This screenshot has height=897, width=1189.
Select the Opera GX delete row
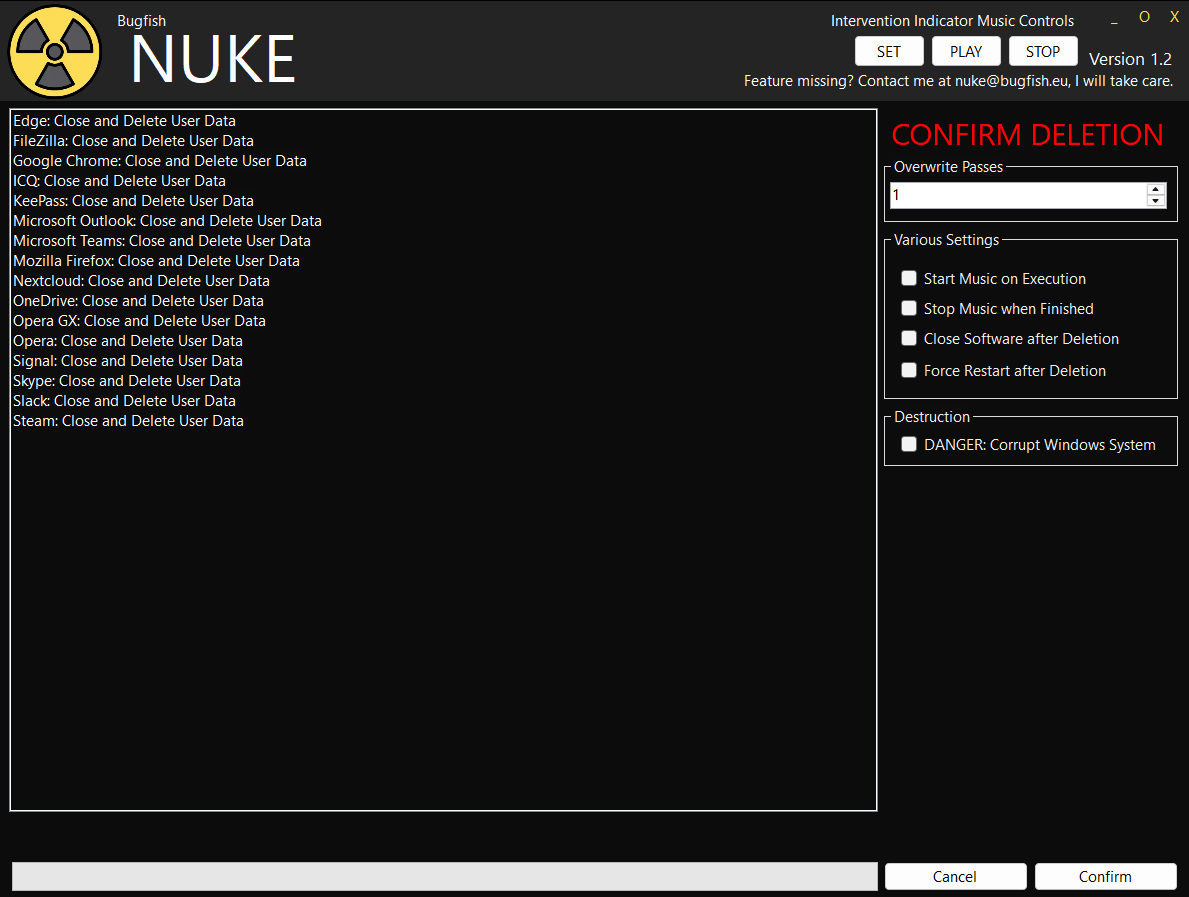(444, 321)
